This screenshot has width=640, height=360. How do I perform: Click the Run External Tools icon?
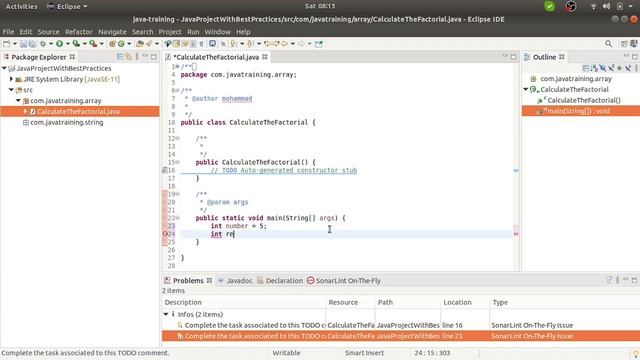93,44
